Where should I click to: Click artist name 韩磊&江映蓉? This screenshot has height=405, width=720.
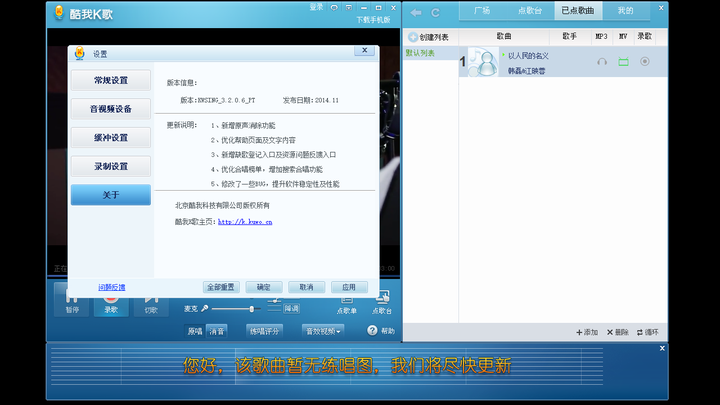click(x=526, y=71)
